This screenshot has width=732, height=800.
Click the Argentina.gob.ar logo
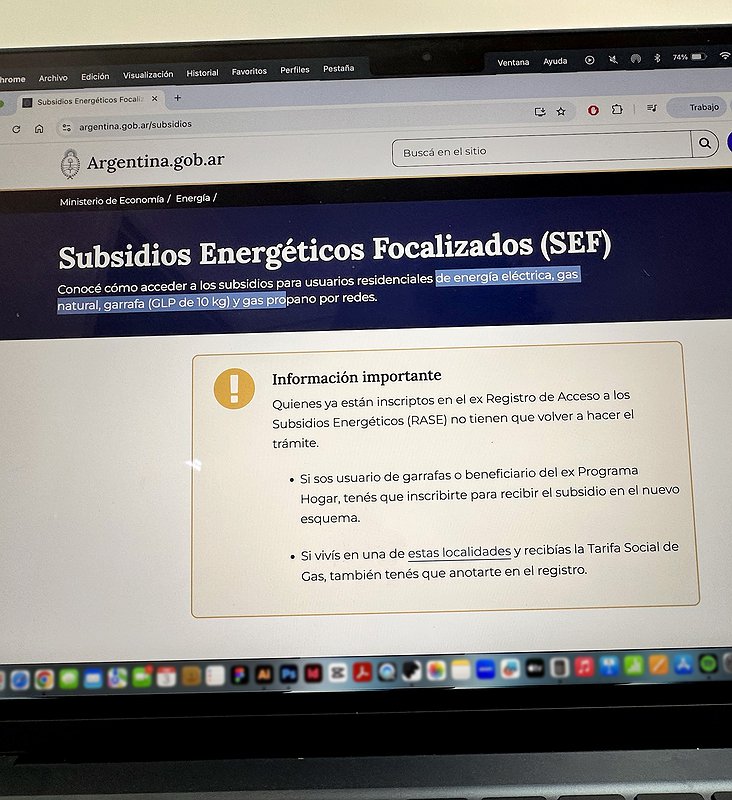[x=142, y=162]
